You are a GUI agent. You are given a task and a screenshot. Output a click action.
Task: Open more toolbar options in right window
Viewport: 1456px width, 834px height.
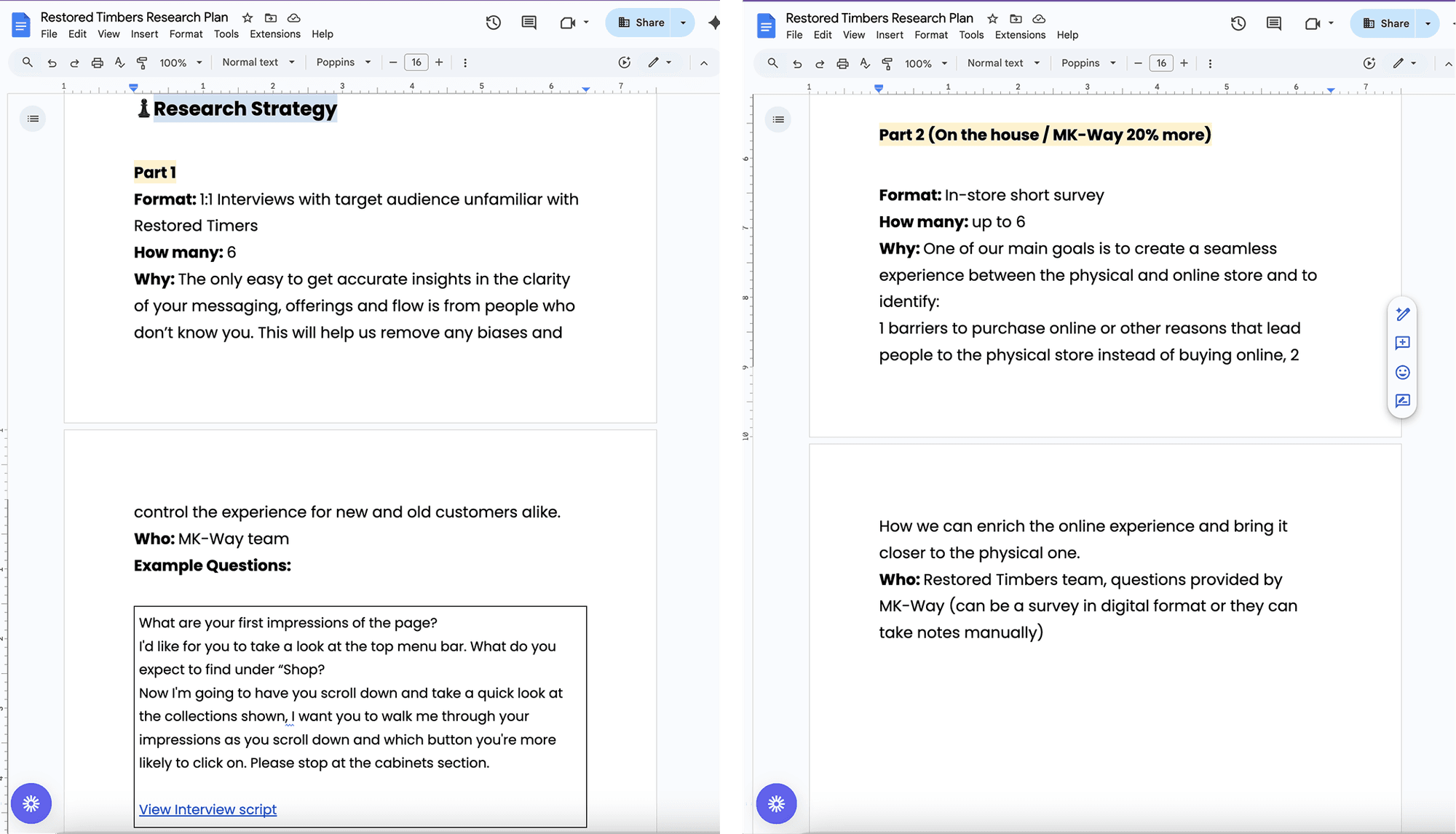click(1210, 63)
